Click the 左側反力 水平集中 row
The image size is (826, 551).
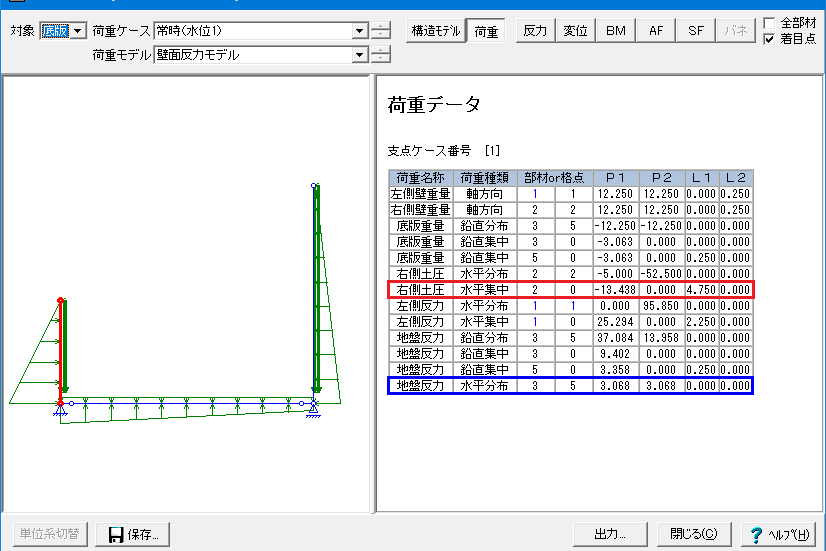click(571, 322)
